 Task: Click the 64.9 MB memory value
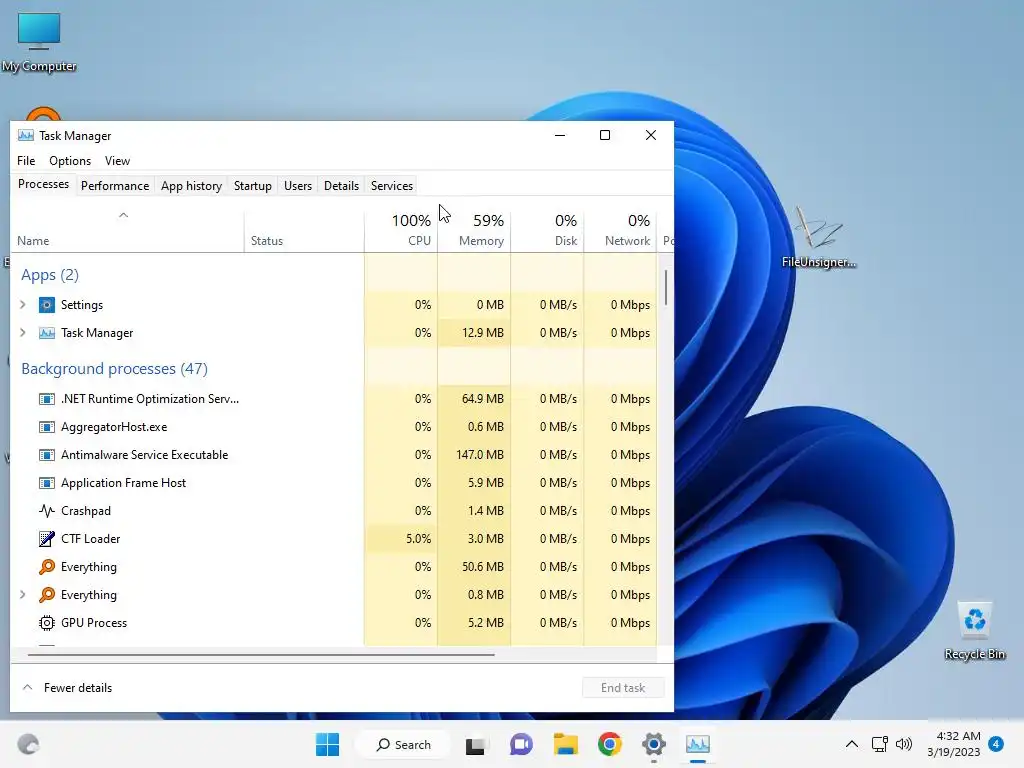pos(483,399)
